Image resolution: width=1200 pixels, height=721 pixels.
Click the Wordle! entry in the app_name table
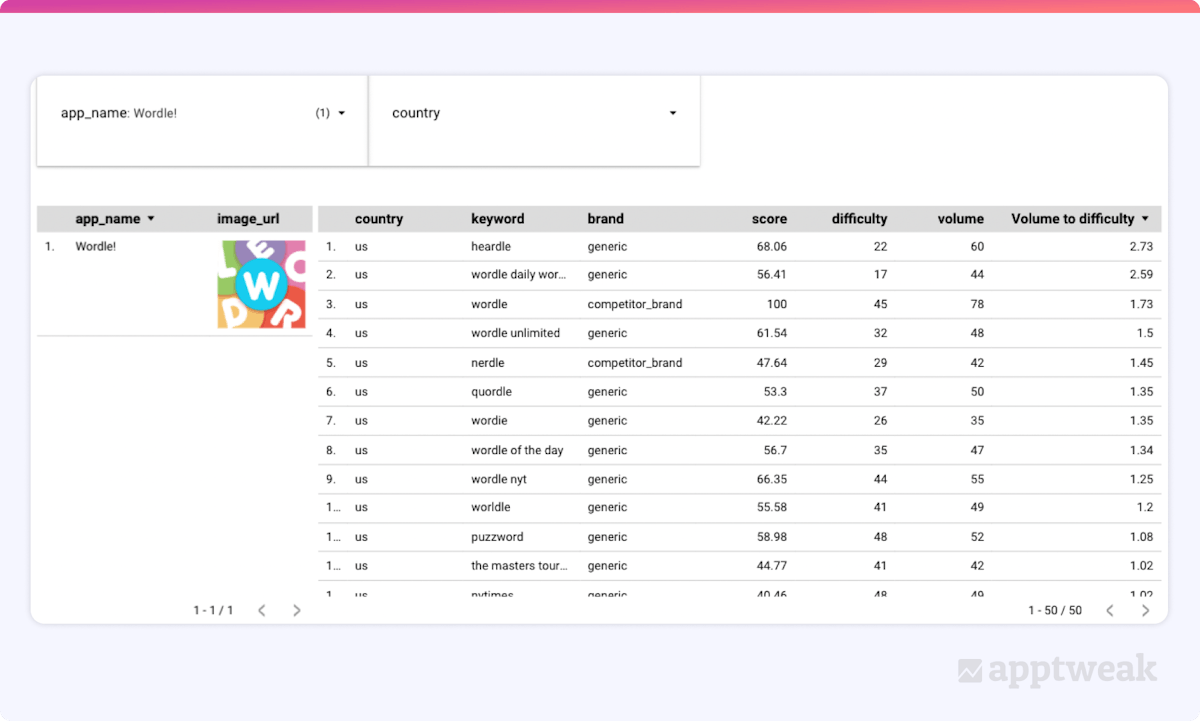(95, 246)
